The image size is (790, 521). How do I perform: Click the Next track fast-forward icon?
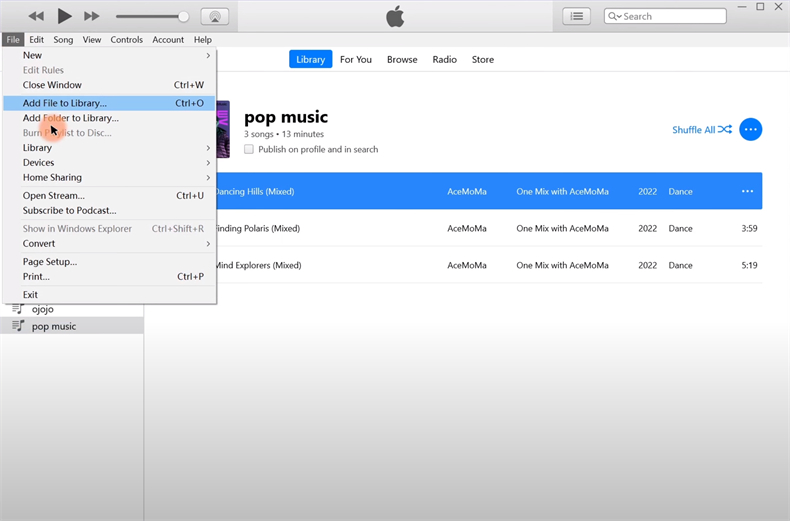tap(91, 16)
